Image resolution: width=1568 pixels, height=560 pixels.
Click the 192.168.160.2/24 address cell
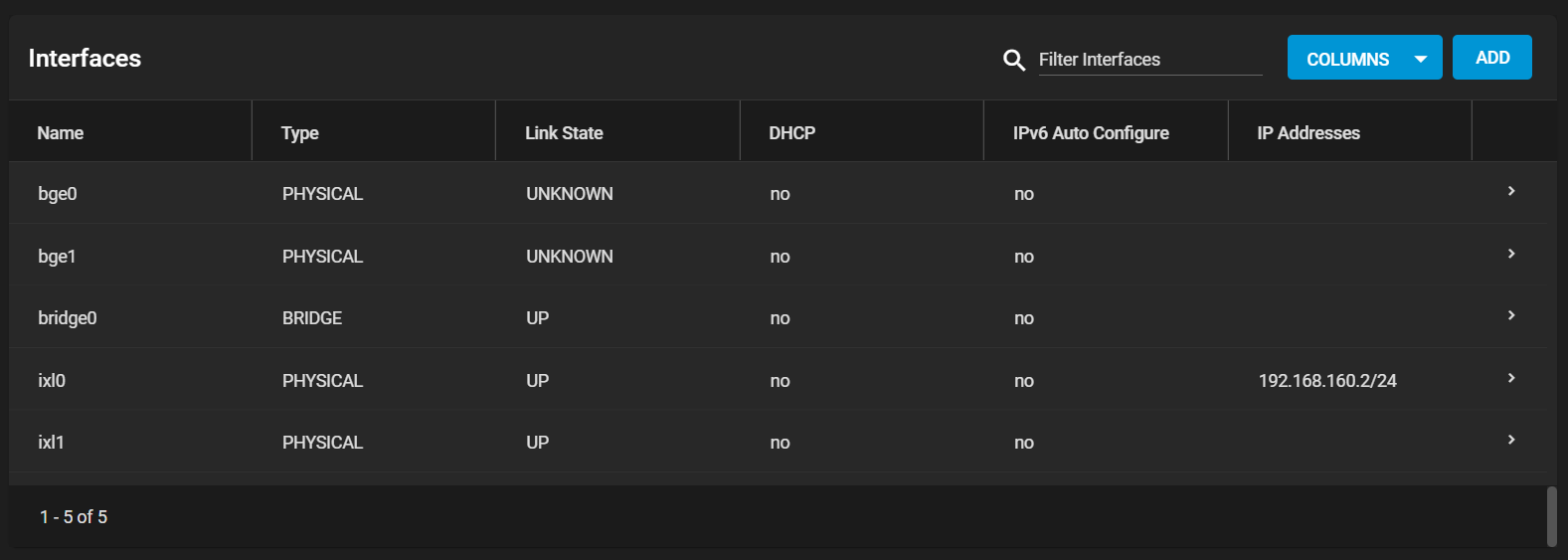pos(1327,381)
